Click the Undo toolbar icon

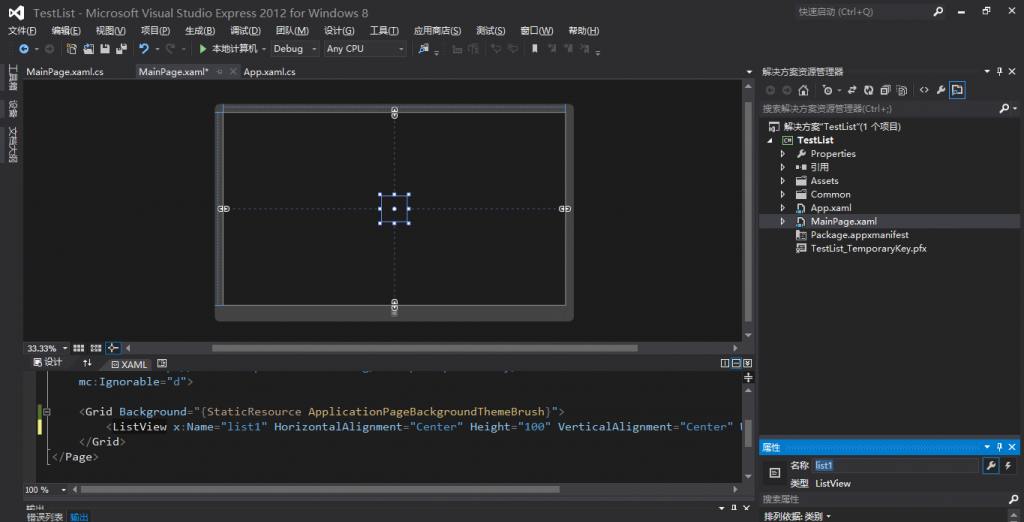144,49
